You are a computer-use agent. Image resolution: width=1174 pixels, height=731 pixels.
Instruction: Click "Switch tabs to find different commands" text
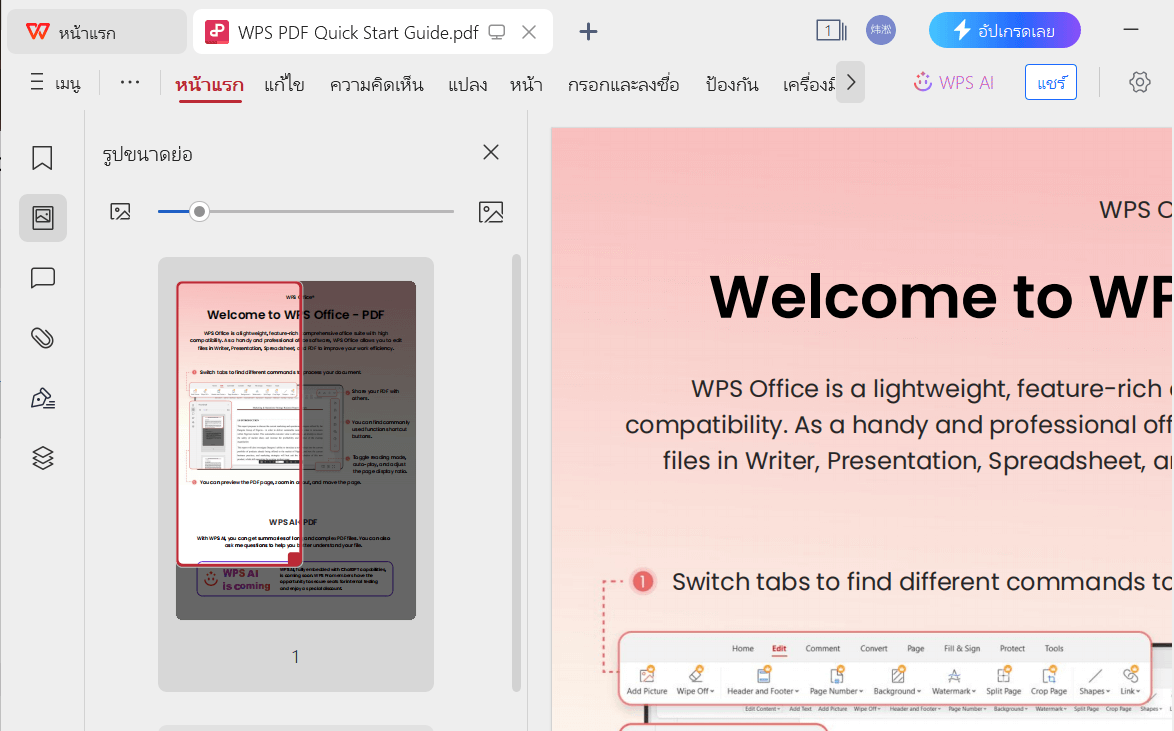921,582
